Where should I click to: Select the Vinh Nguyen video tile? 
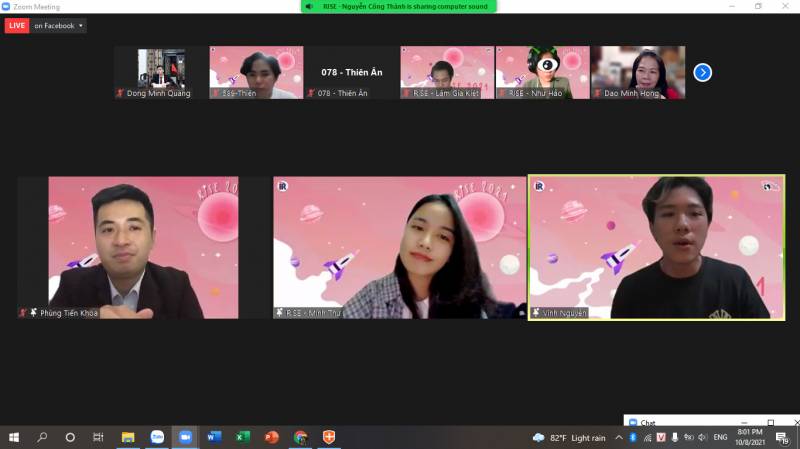coord(656,248)
